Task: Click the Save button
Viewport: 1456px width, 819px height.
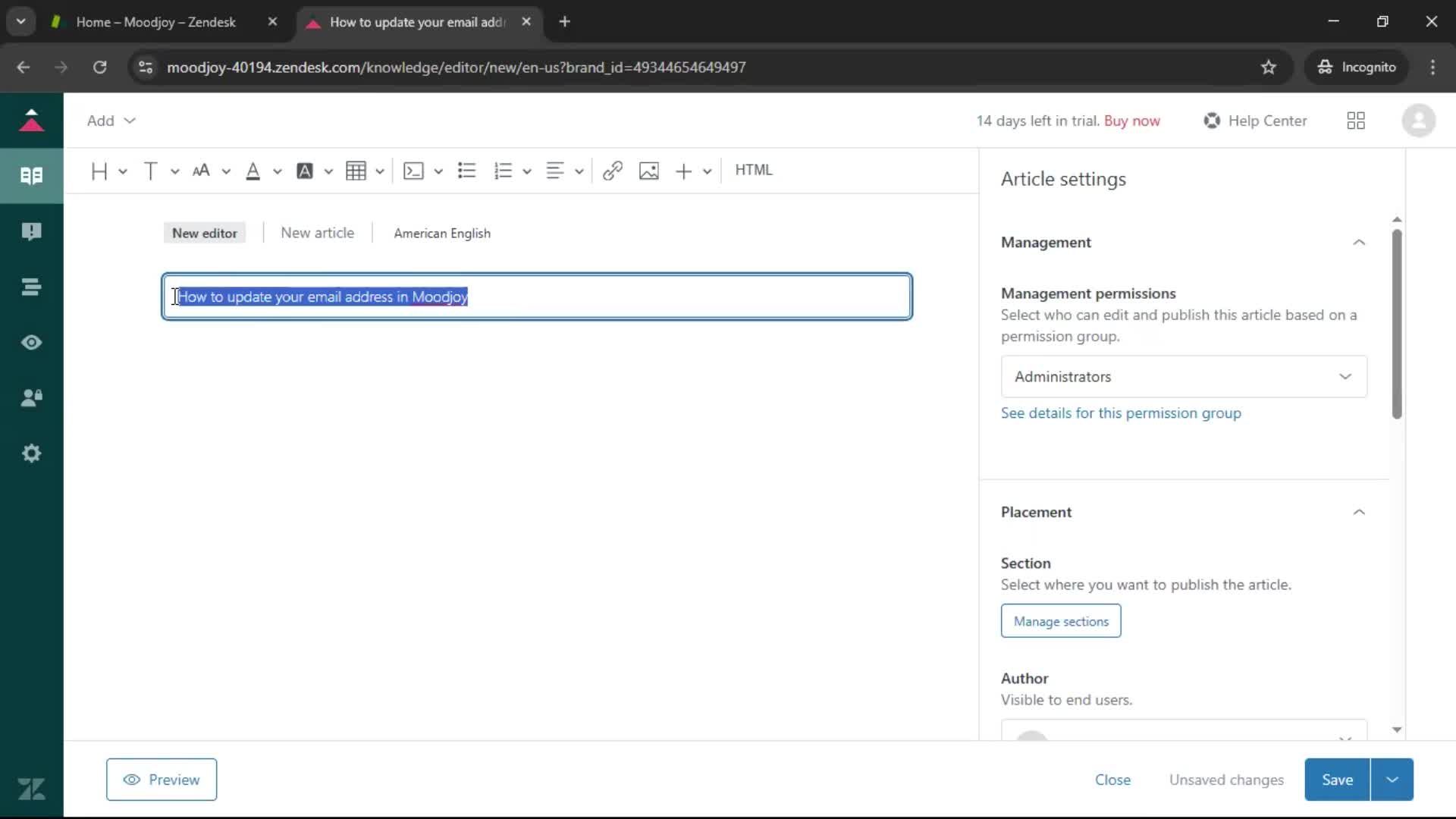Action: point(1337,780)
